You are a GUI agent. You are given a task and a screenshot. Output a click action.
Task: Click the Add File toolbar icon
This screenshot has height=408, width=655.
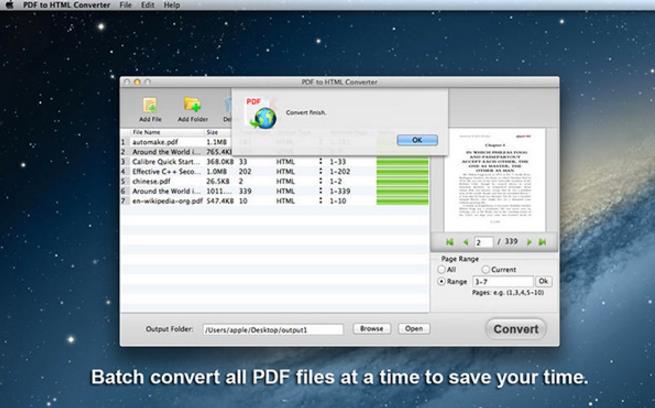[x=150, y=105]
